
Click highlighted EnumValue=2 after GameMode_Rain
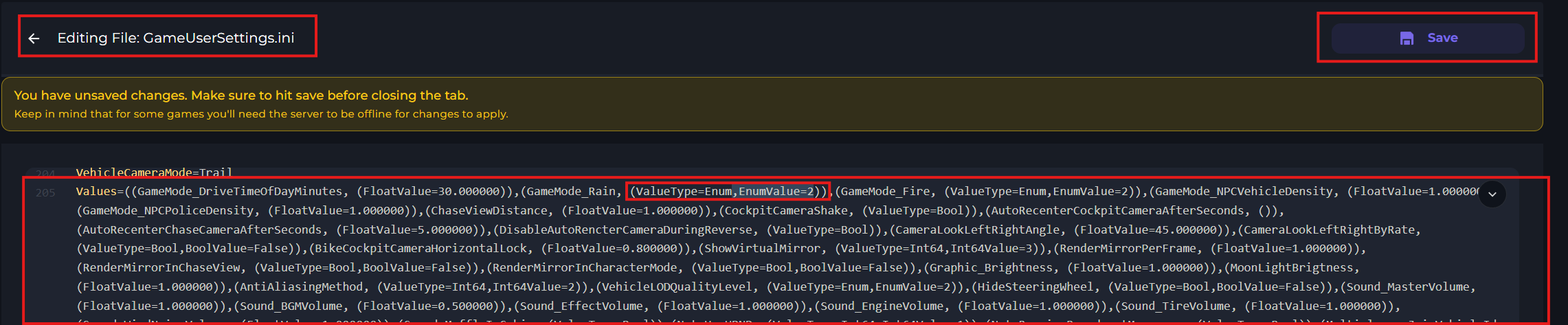pyautogui.click(x=776, y=192)
